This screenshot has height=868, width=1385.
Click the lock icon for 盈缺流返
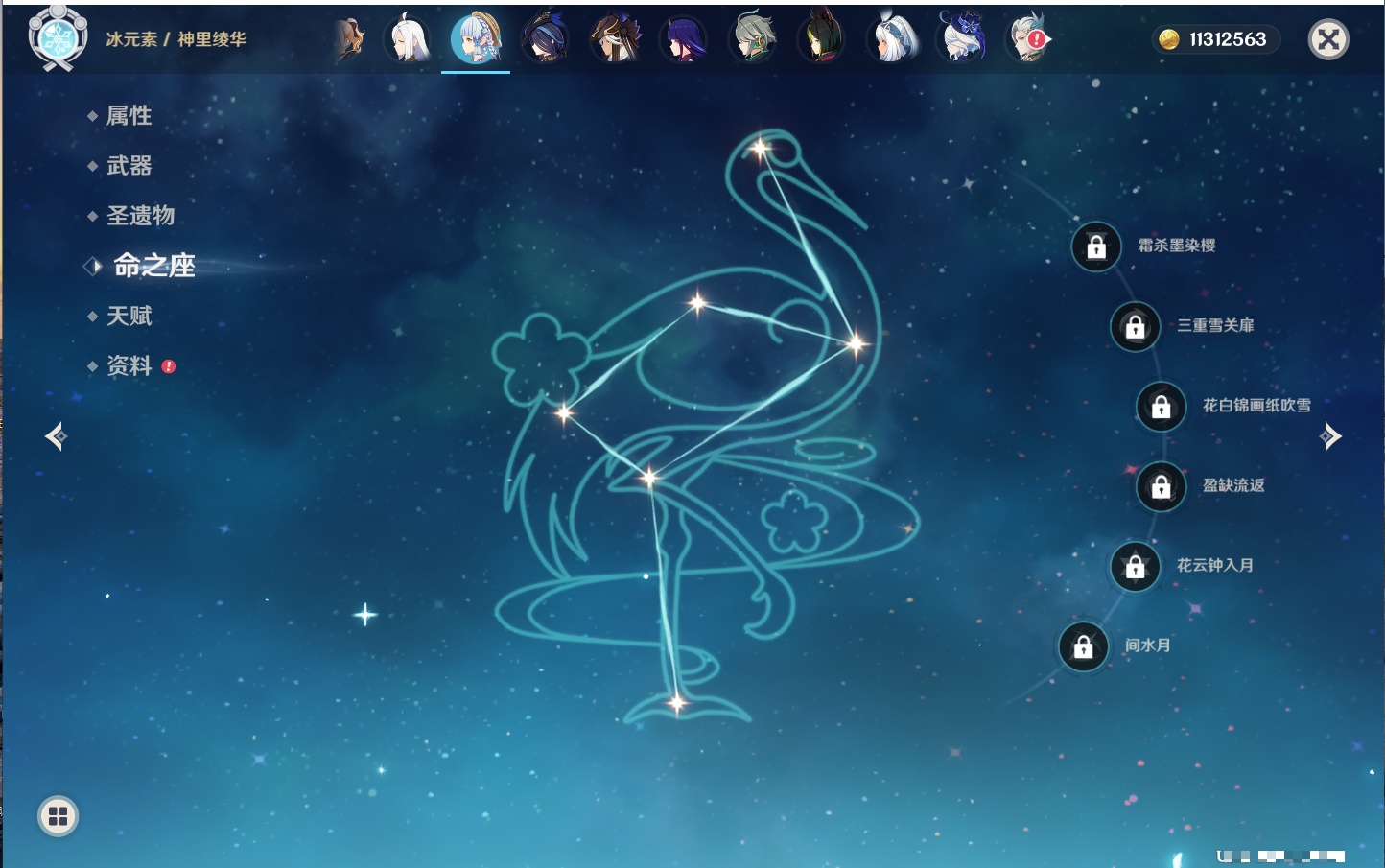[x=1161, y=486]
